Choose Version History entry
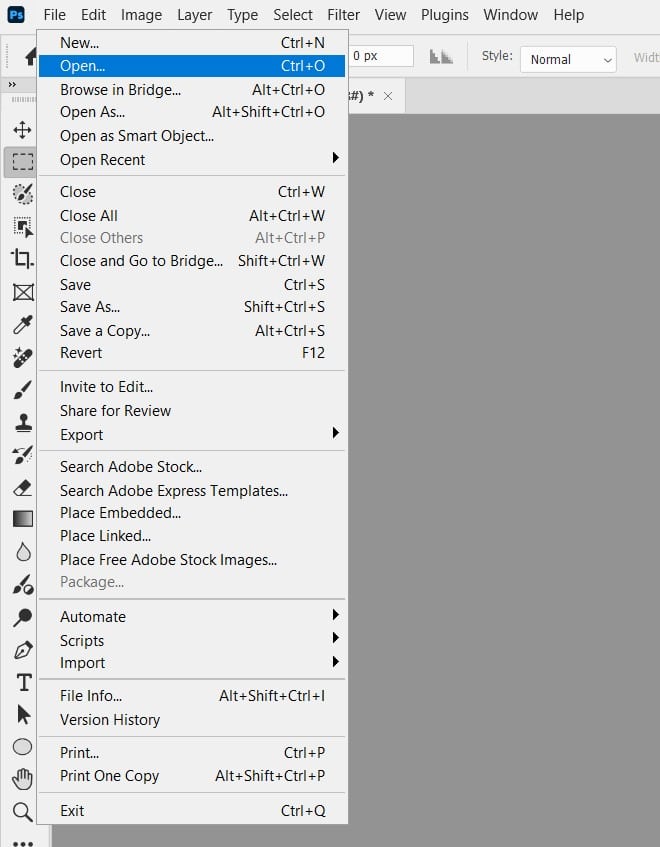Viewport: 660px width, 847px height. click(192, 720)
